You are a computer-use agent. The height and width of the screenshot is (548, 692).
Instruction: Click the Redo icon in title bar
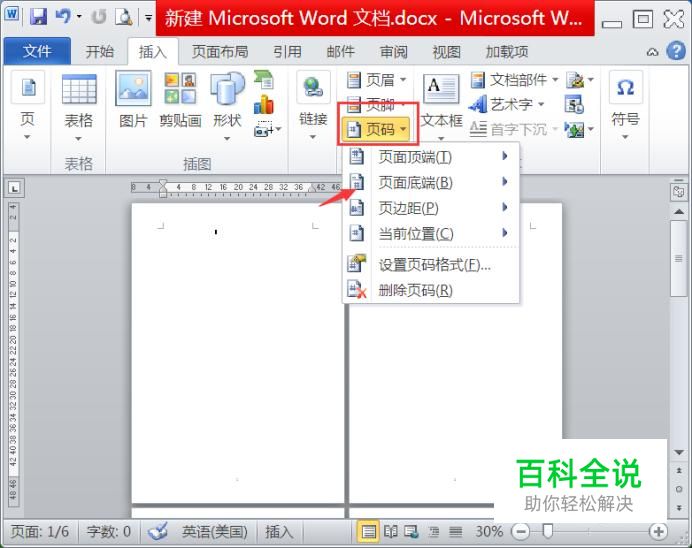pyautogui.click(x=99, y=18)
